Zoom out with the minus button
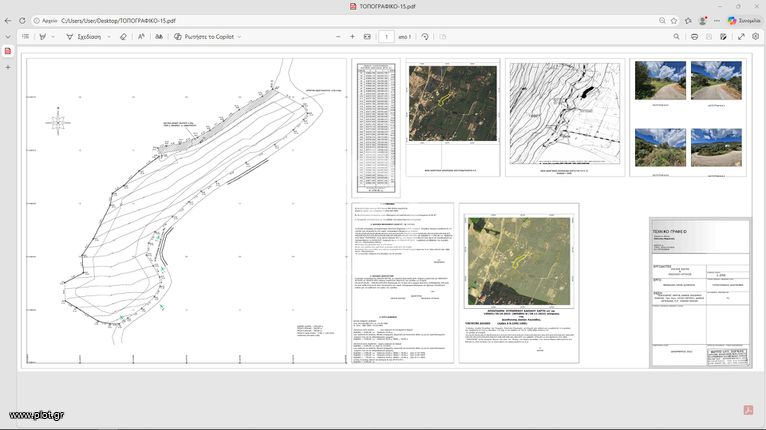Image resolution: width=766 pixels, height=430 pixels. pos(338,37)
